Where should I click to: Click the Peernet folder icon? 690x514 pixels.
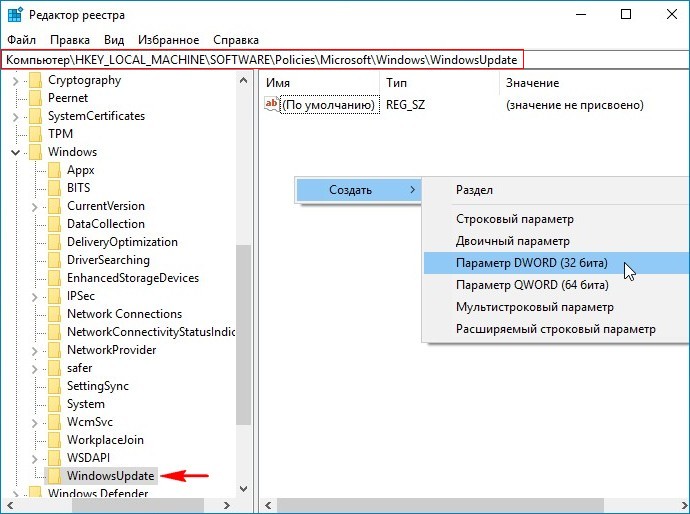[x=35, y=98]
